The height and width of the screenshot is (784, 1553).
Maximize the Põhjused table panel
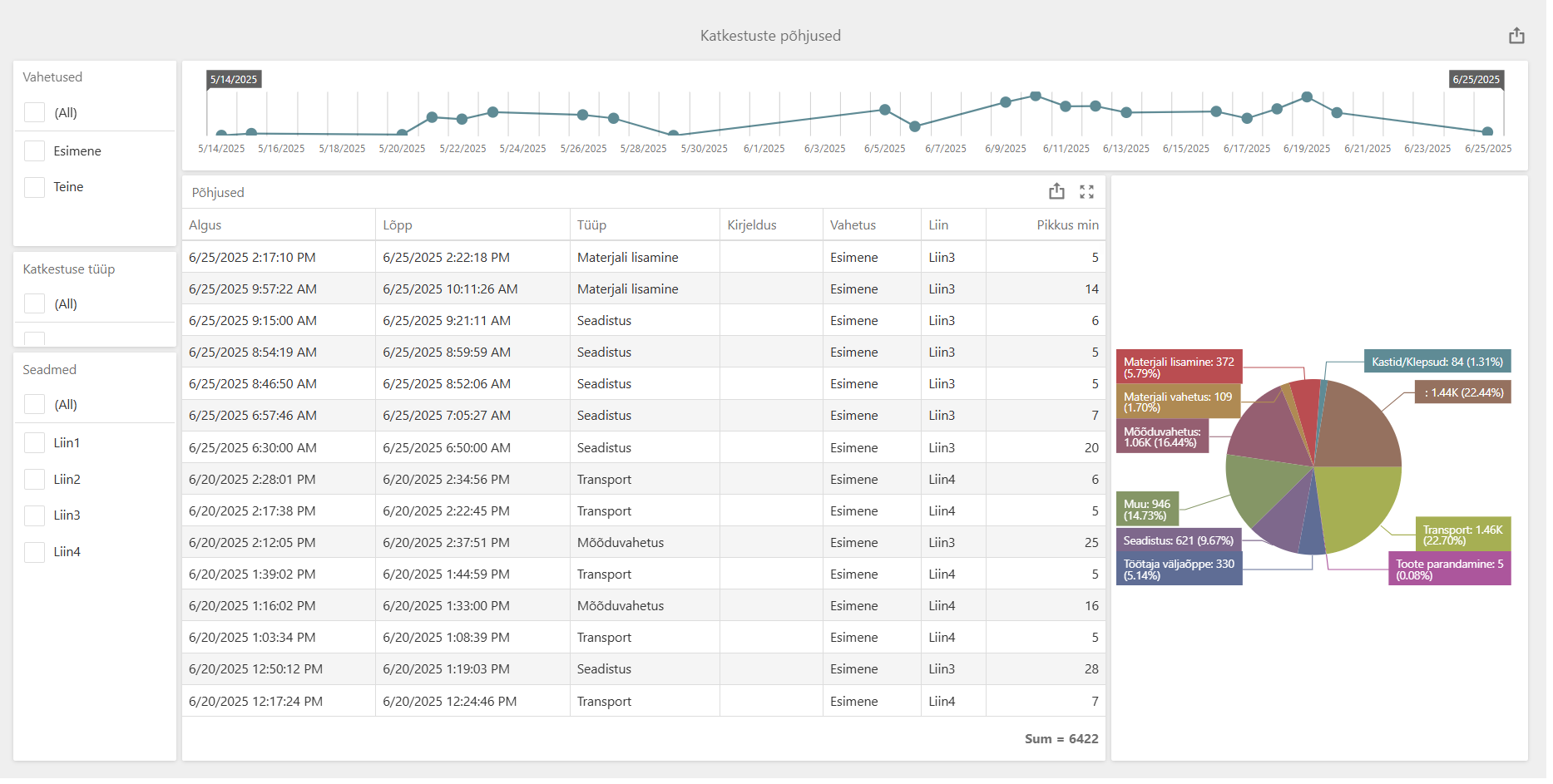[x=1086, y=192]
